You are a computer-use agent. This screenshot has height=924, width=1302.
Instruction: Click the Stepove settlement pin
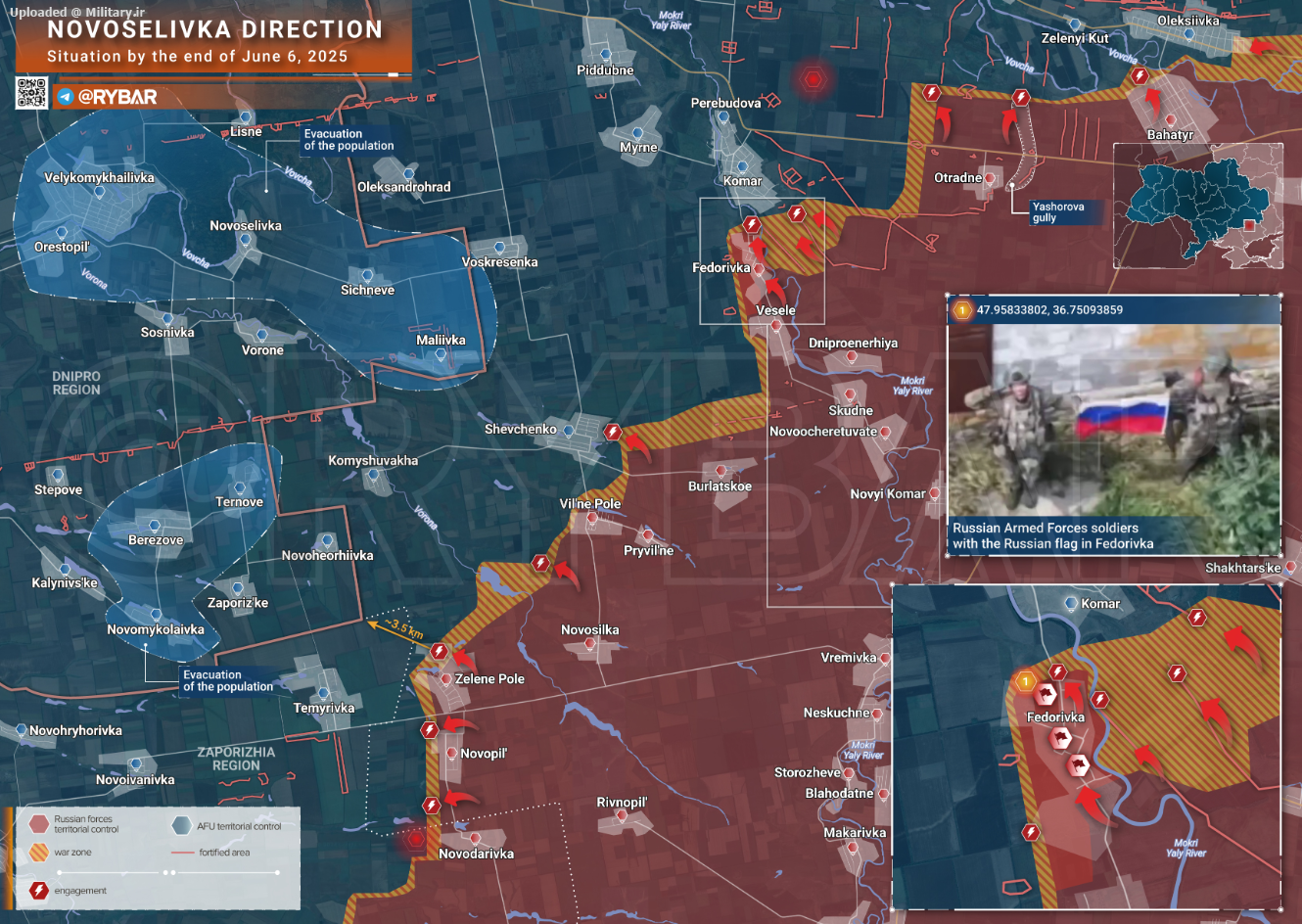click(57, 476)
